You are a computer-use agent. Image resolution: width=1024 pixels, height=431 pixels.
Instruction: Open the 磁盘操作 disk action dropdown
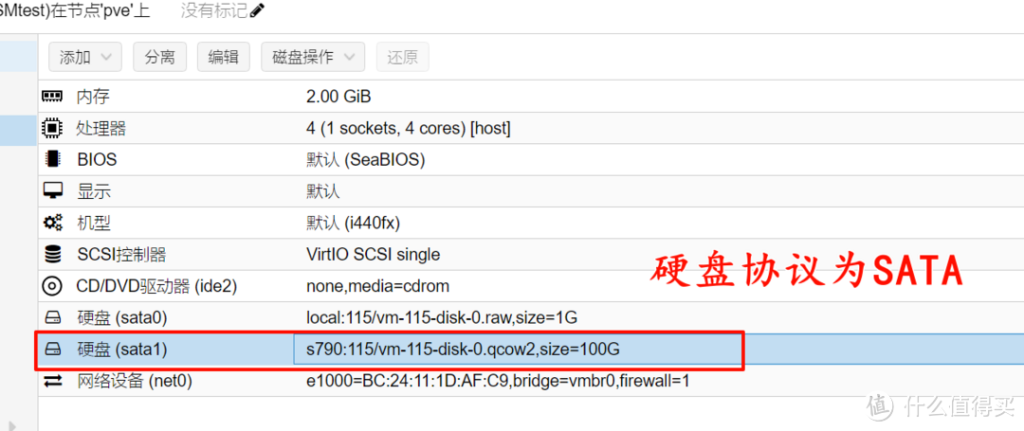[313, 57]
